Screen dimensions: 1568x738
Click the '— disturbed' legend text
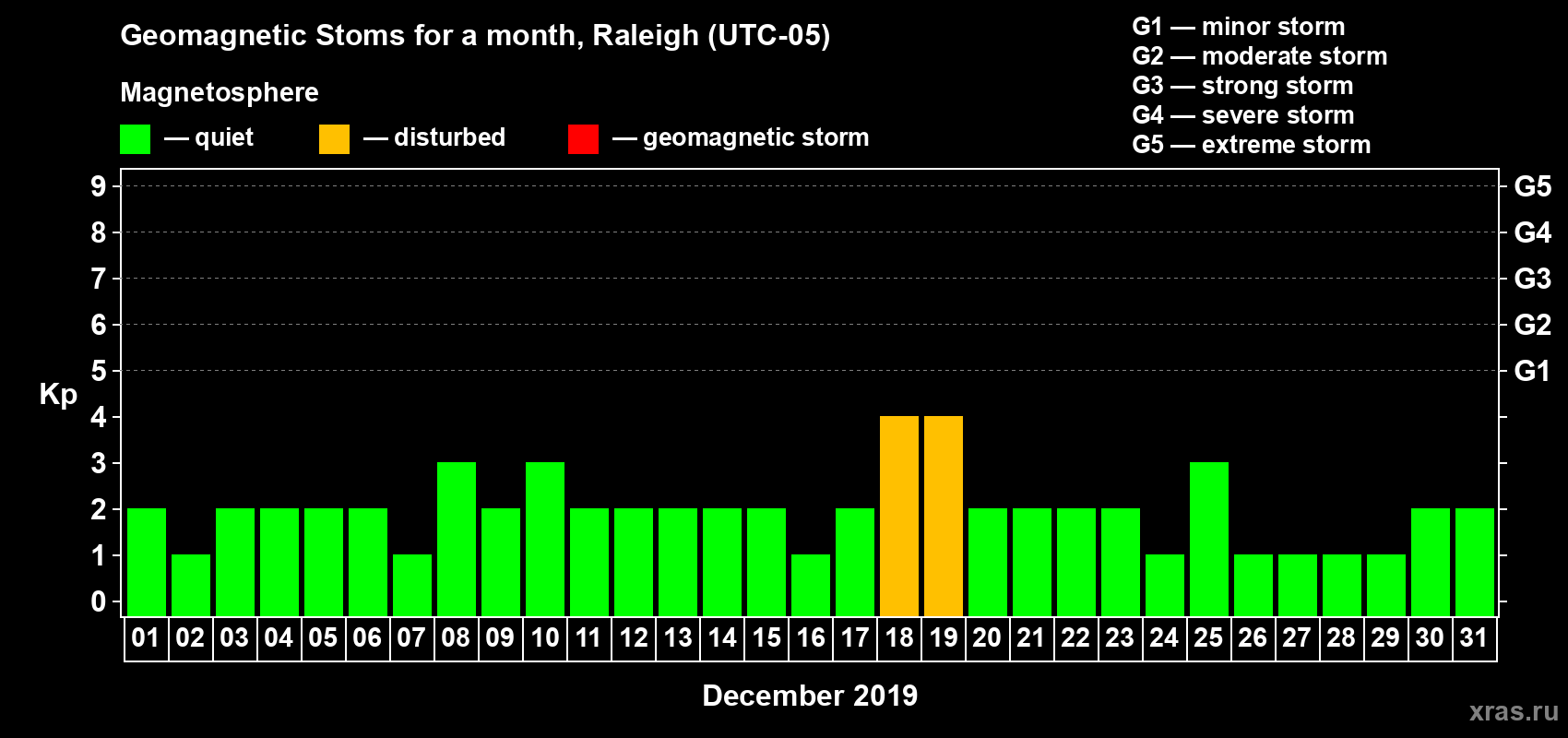tap(434, 137)
